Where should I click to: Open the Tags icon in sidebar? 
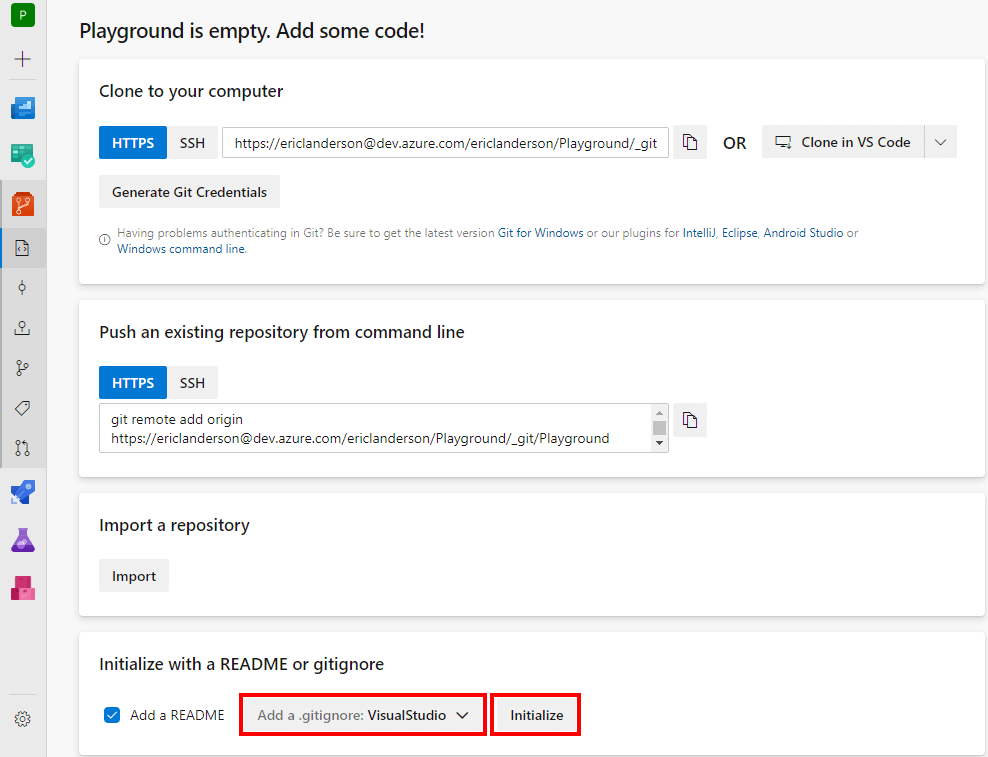[23, 408]
